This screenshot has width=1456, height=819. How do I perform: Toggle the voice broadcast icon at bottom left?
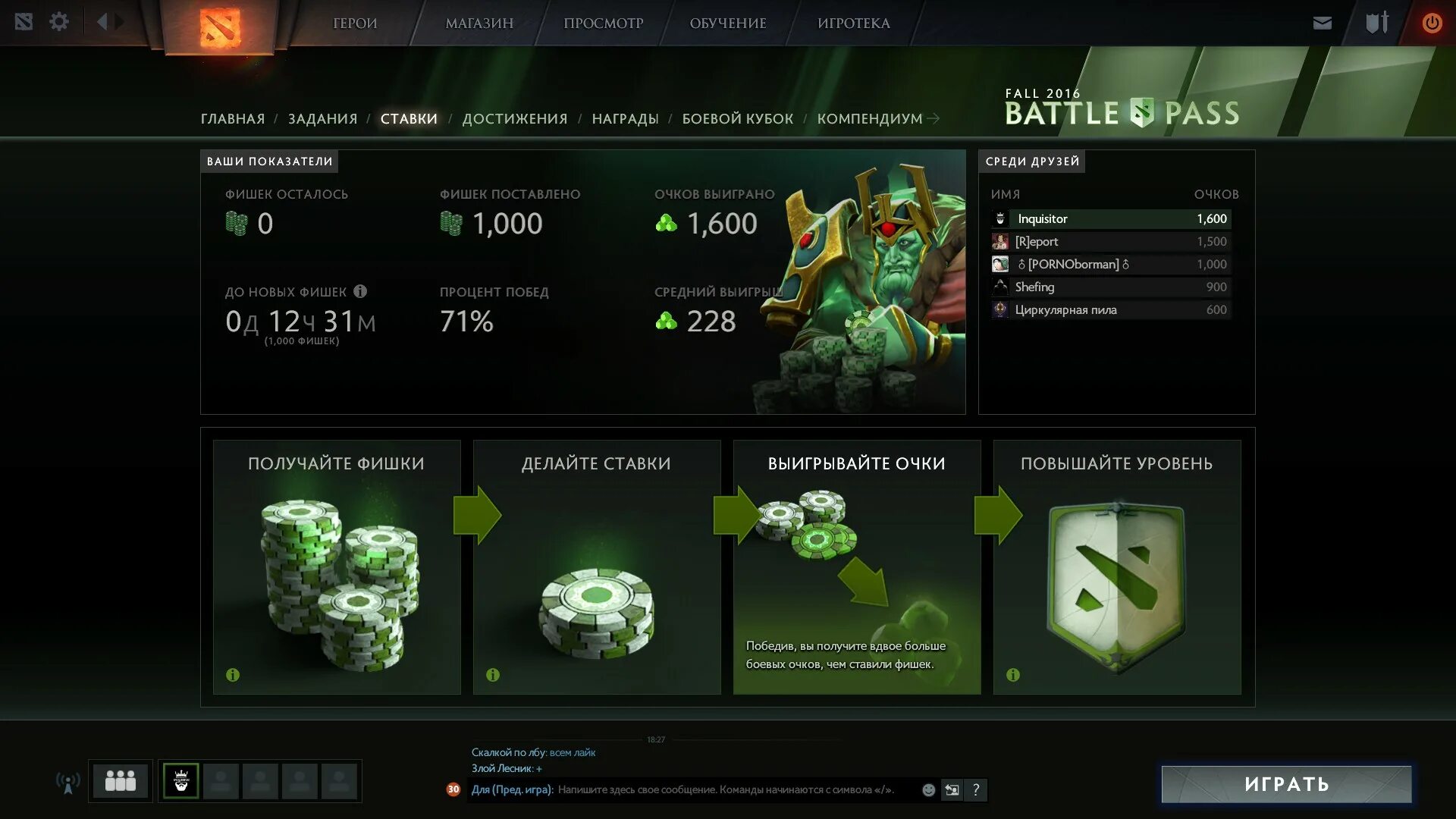(68, 783)
